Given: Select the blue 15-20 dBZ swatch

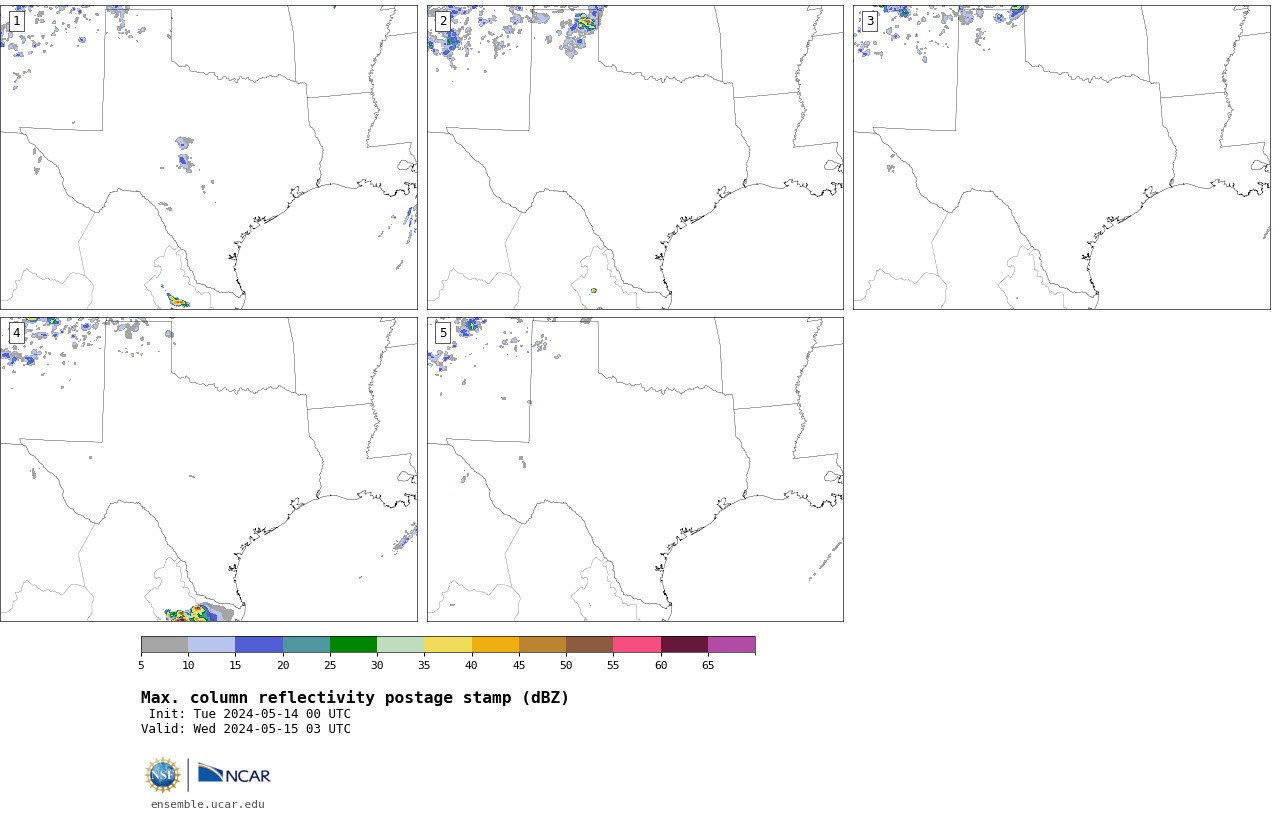Looking at the screenshot, I should coord(259,644).
